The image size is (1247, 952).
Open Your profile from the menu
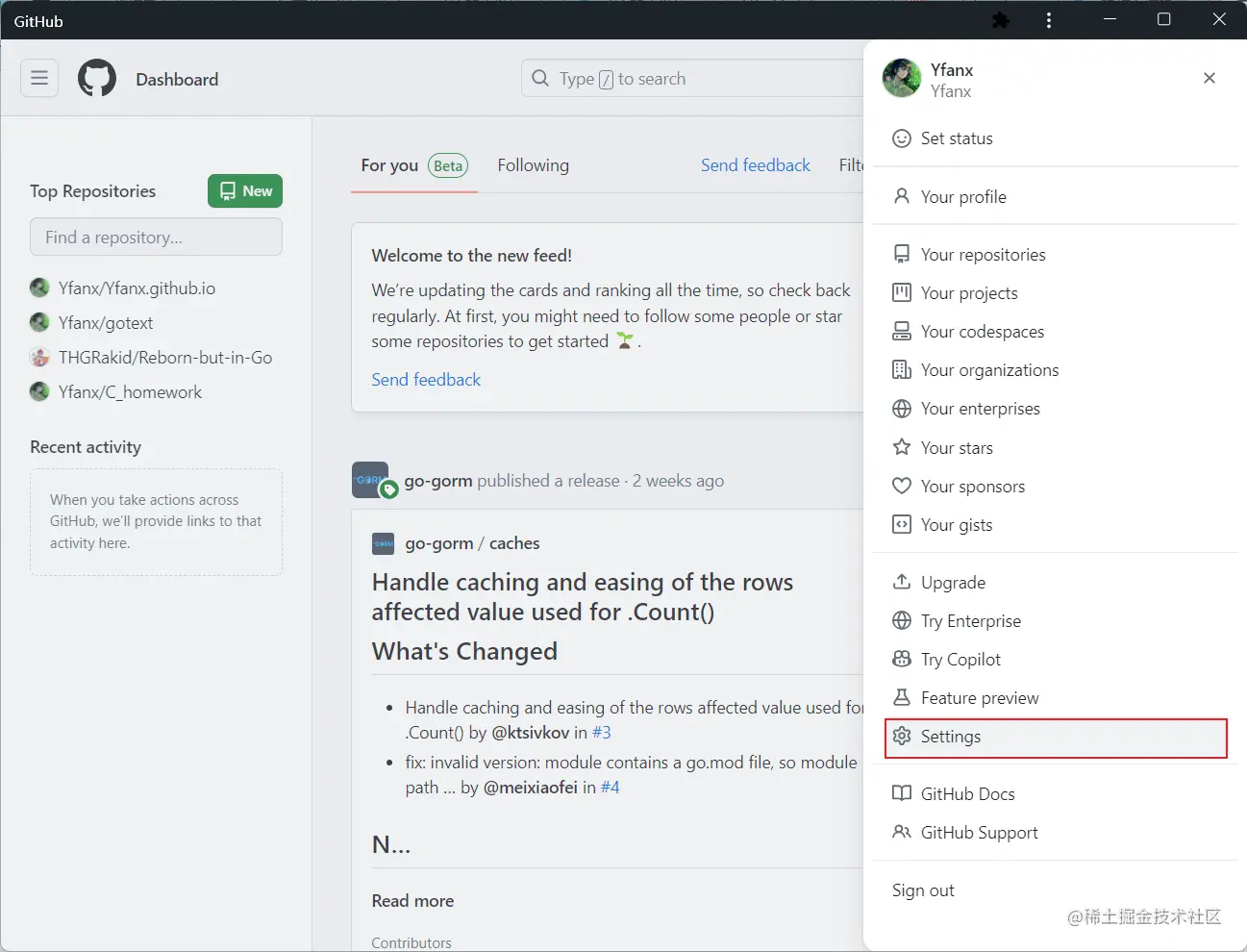click(1056, 196)
